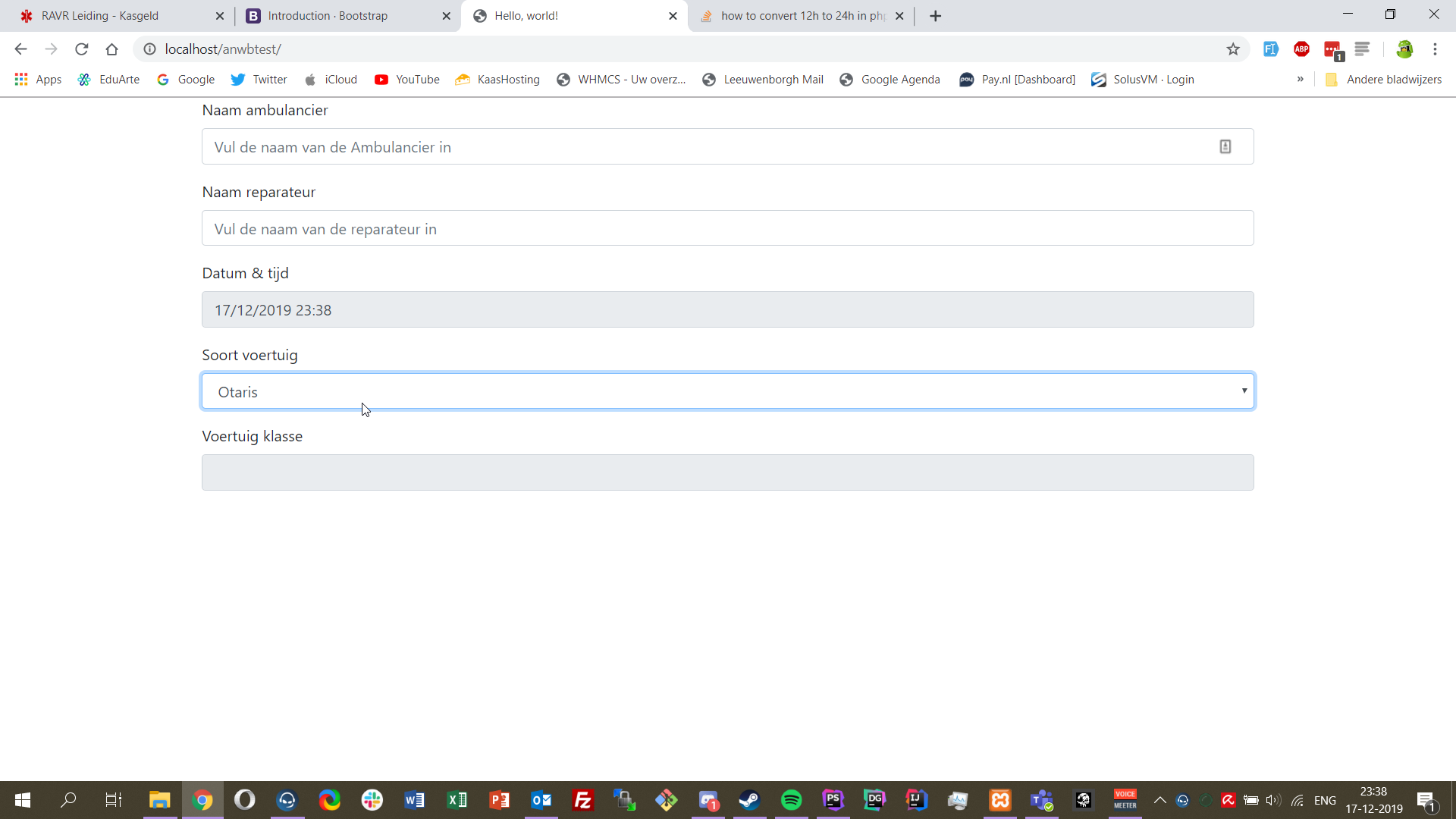Viewport: 1456px width, 819px height.
Task: Click the Naam reparateur input field
Action: tap(727, 228)
